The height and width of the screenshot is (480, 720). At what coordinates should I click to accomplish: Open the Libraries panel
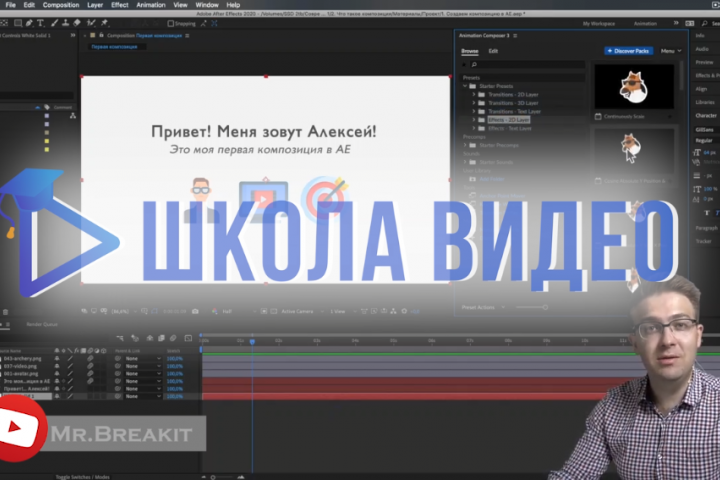[705, 102]
